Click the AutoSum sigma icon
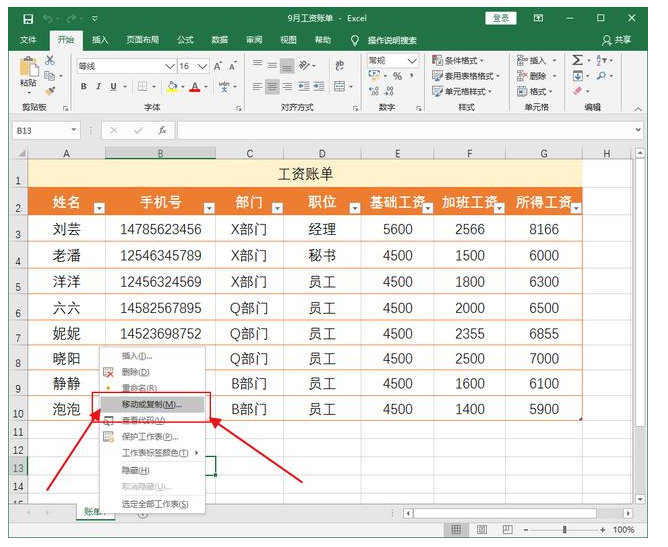668x547 pixels. tap(578, 60)
